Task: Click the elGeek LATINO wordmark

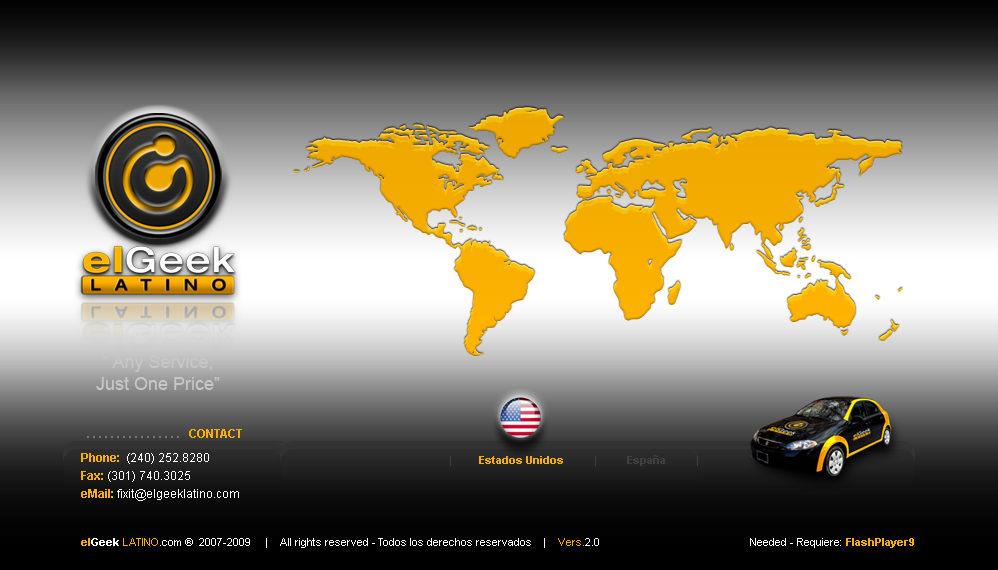Action: point(158,272)
